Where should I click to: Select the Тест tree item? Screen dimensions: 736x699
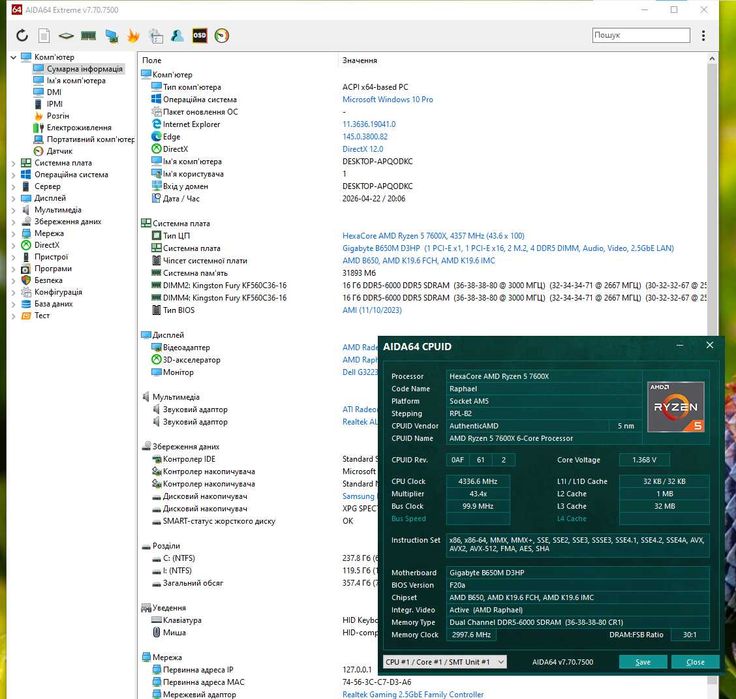tap(42, 315)
